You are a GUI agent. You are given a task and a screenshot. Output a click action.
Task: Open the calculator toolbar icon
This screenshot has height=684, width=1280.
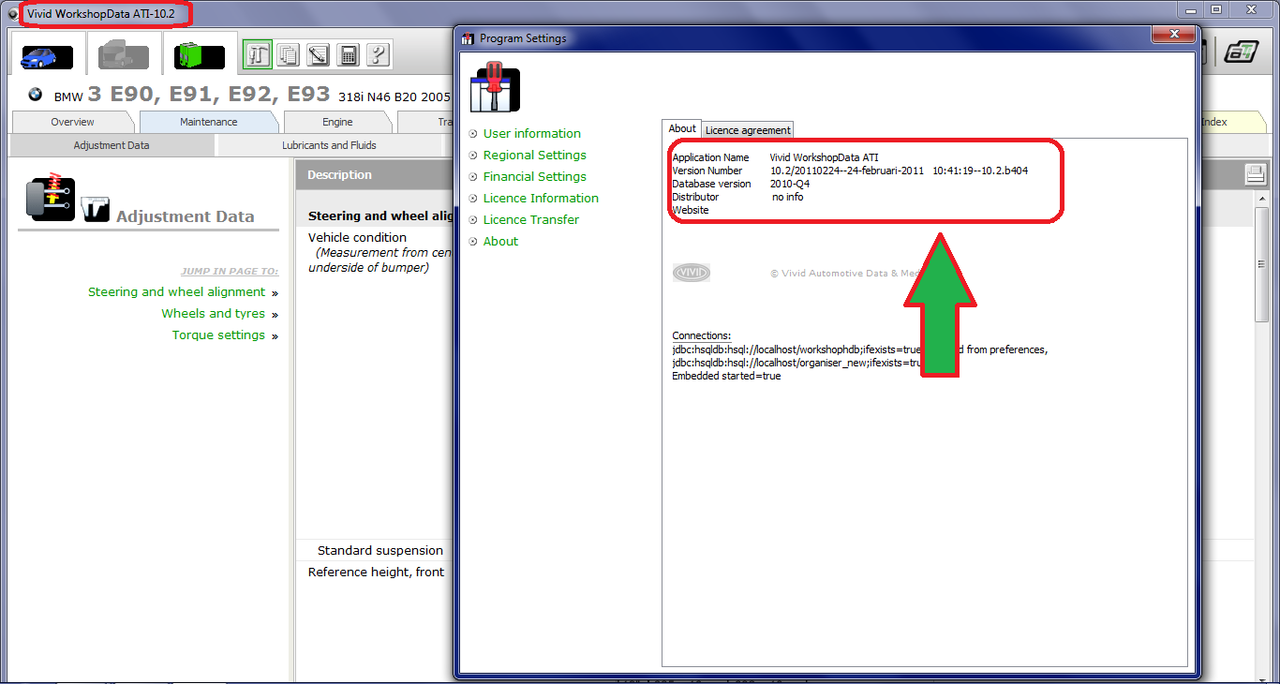point(348,55)
